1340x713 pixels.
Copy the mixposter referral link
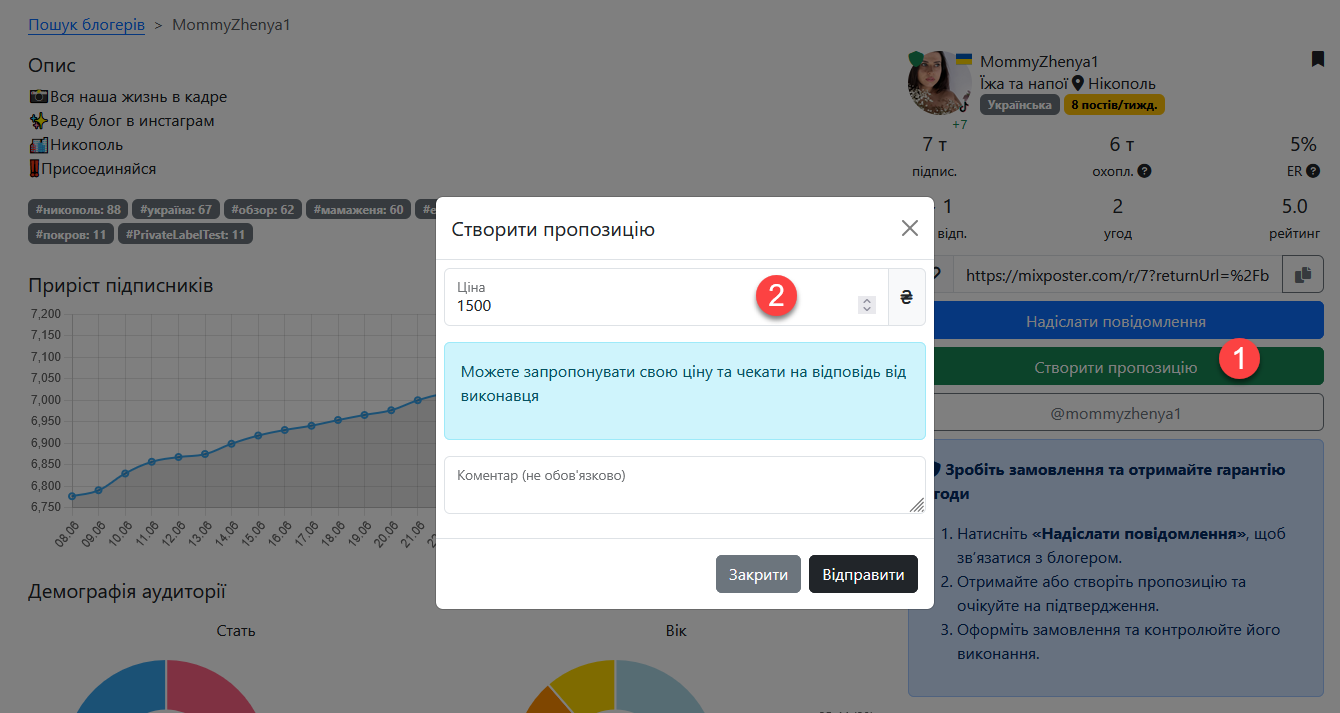pos(1302,274)
